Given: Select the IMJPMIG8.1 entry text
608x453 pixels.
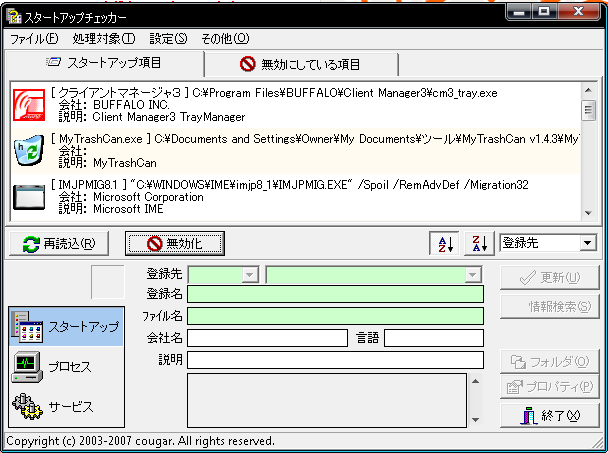Looking at the screenshot, I should (x=289, y=185).
